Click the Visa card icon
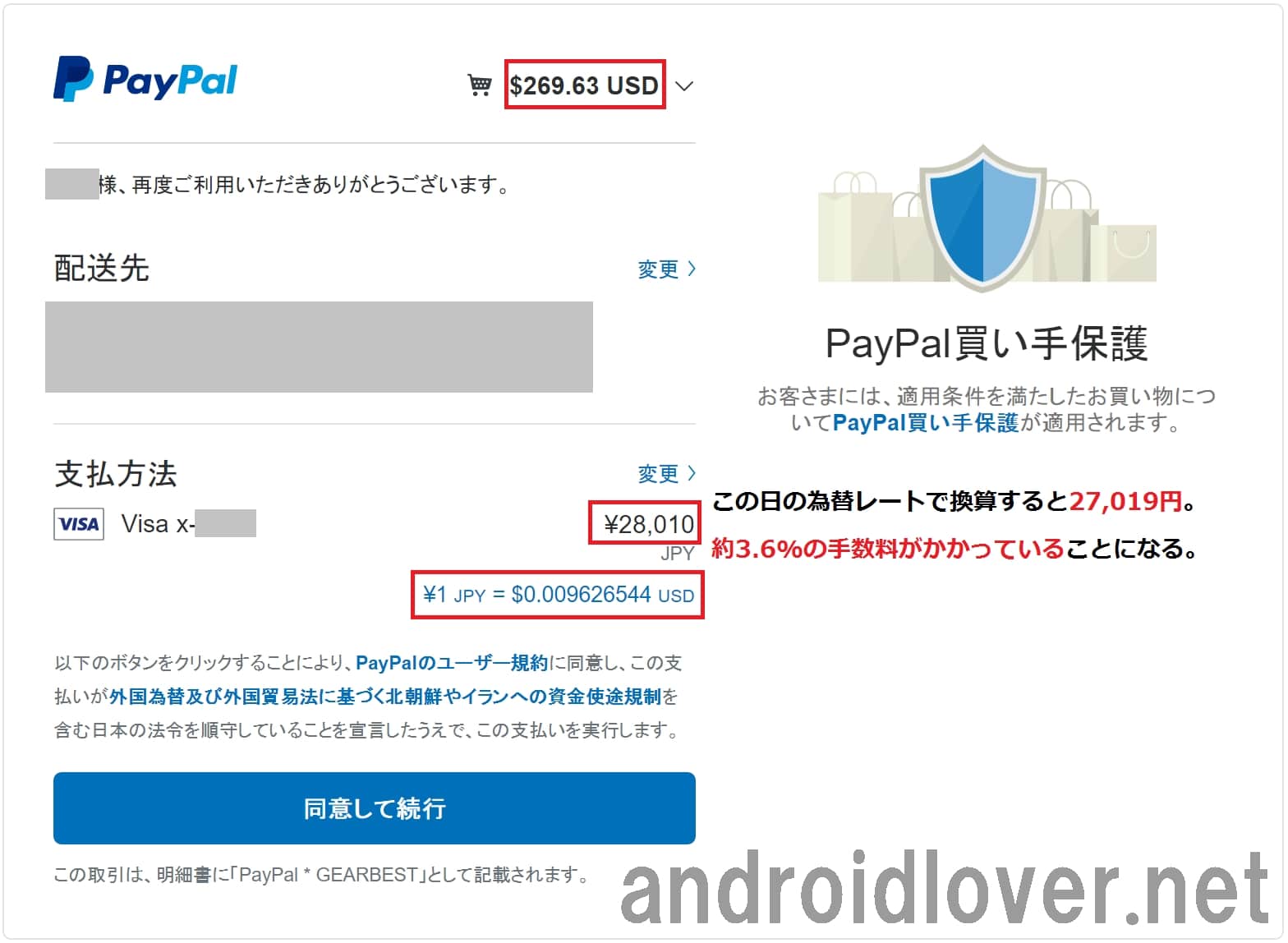 tap(79, 523)
